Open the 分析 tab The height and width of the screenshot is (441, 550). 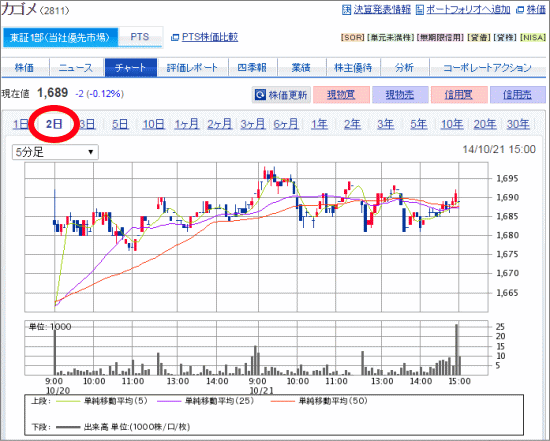(x=404, y=67)
